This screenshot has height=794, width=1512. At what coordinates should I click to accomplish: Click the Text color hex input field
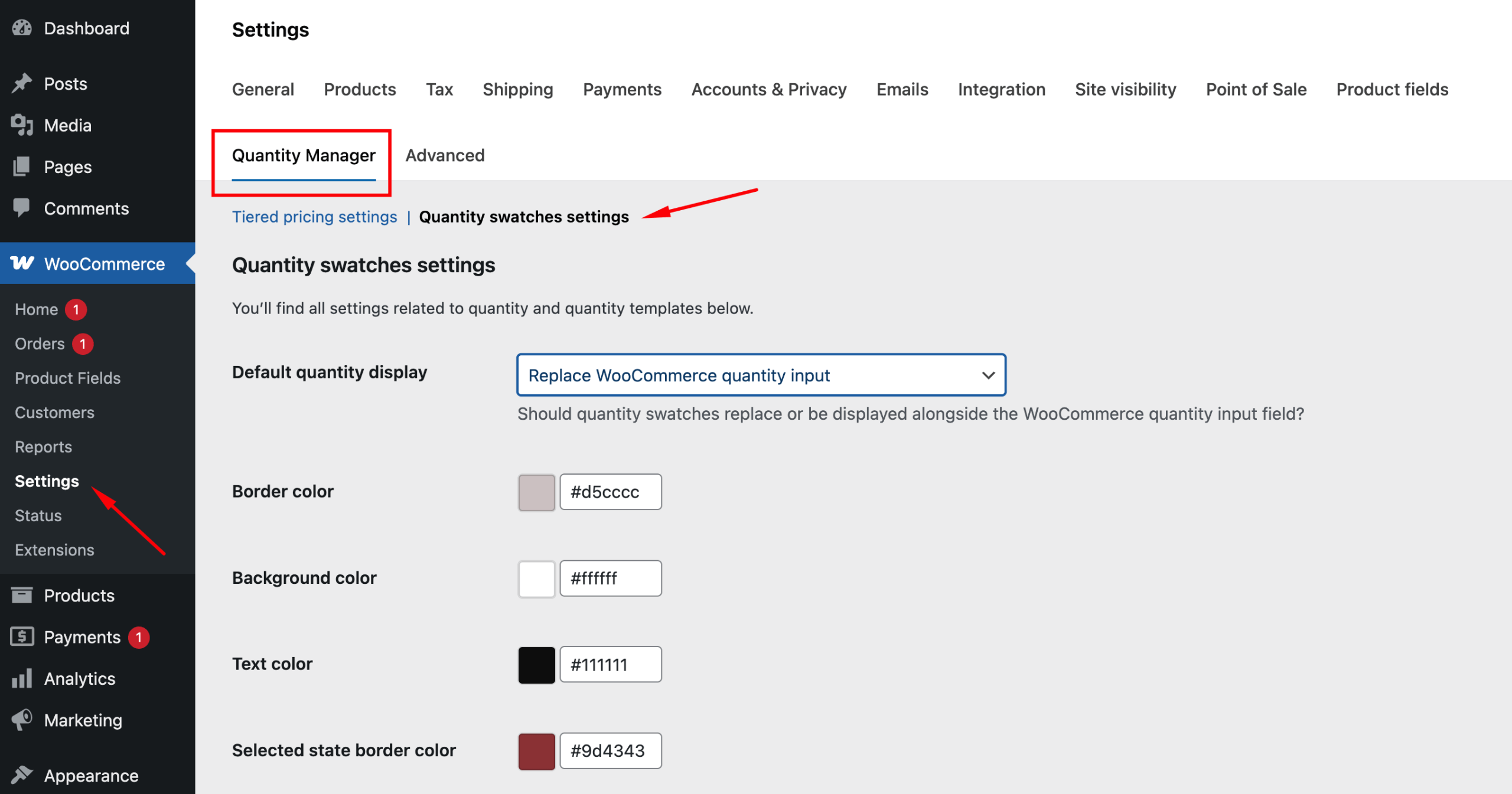[x=611, y=664]
